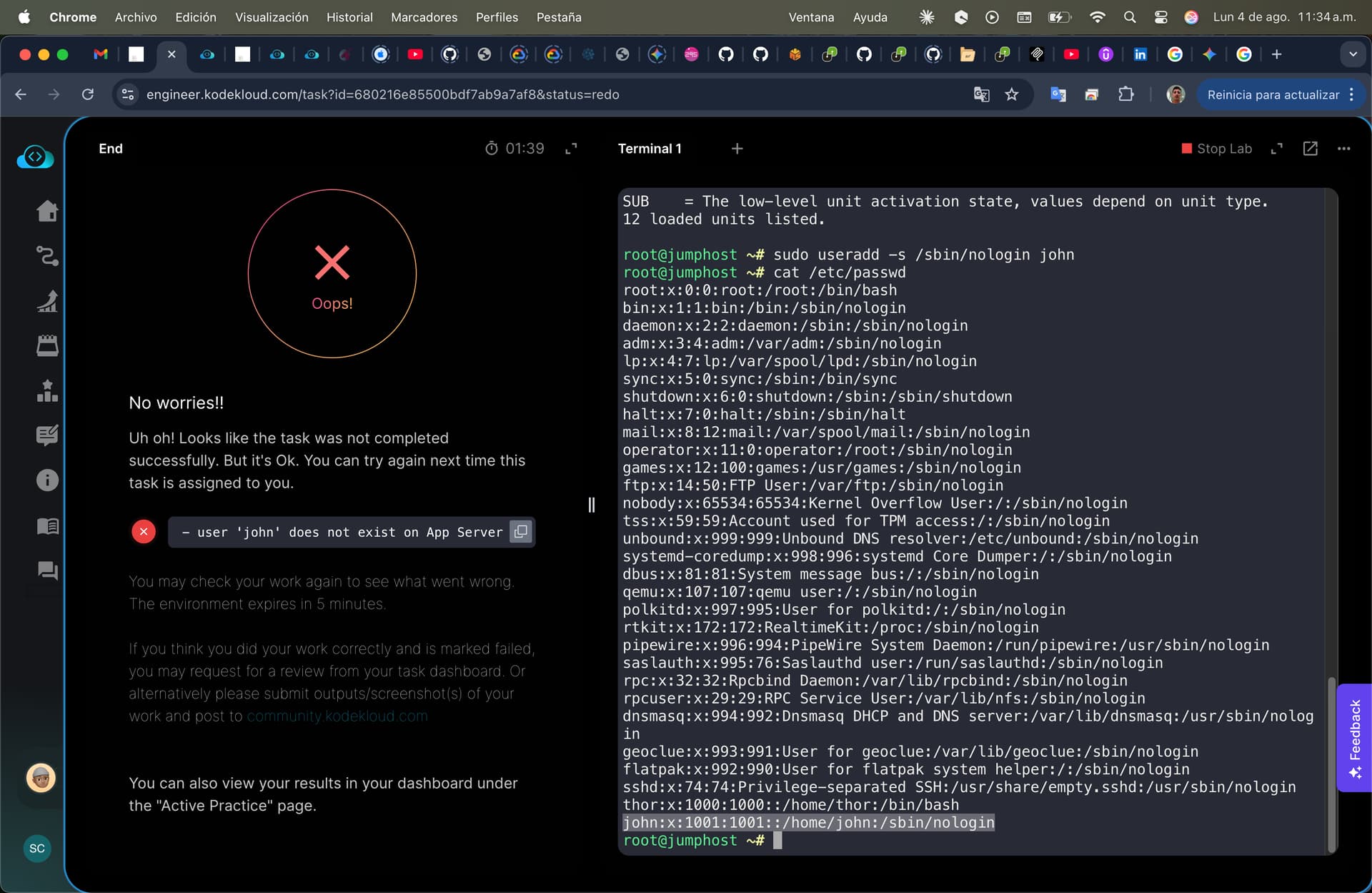1372x893 pixels.
Task: Open the 'Reinicia para actualizar' options menu
Action: 1351,94
